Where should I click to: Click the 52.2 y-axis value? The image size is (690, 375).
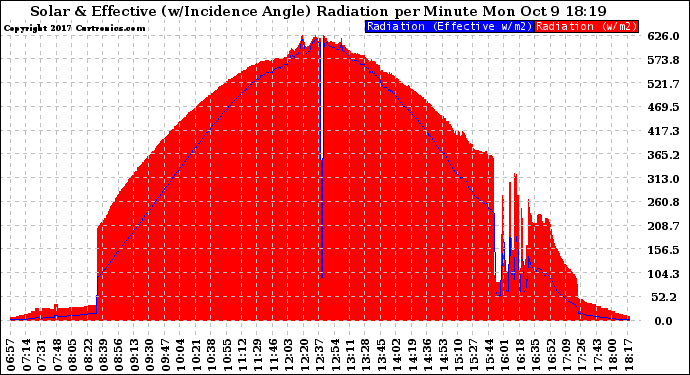pos(664,297)
